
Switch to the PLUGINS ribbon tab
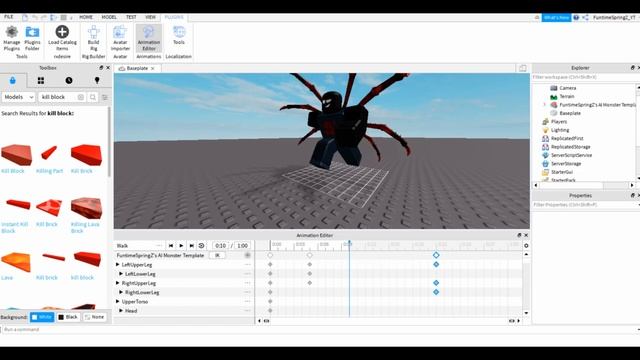pos(174,17)
